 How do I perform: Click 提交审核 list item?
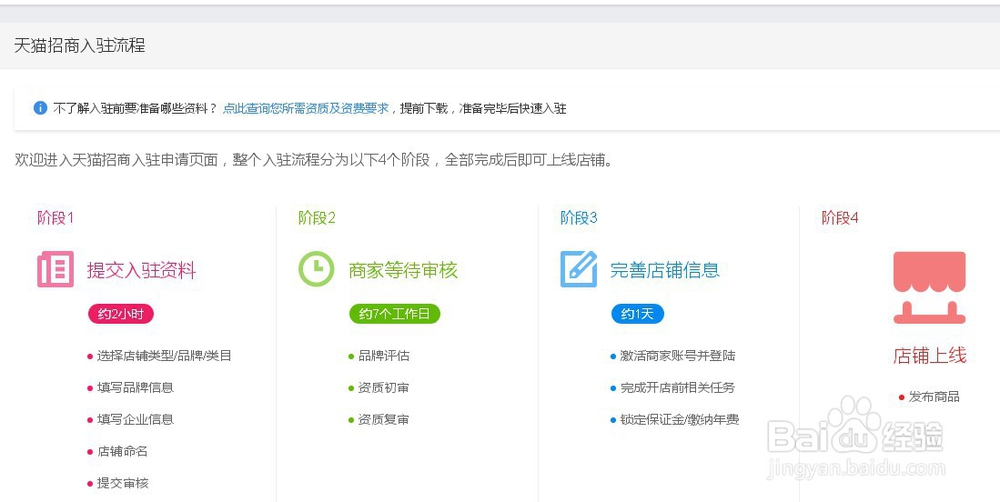[x=118, y=484]
